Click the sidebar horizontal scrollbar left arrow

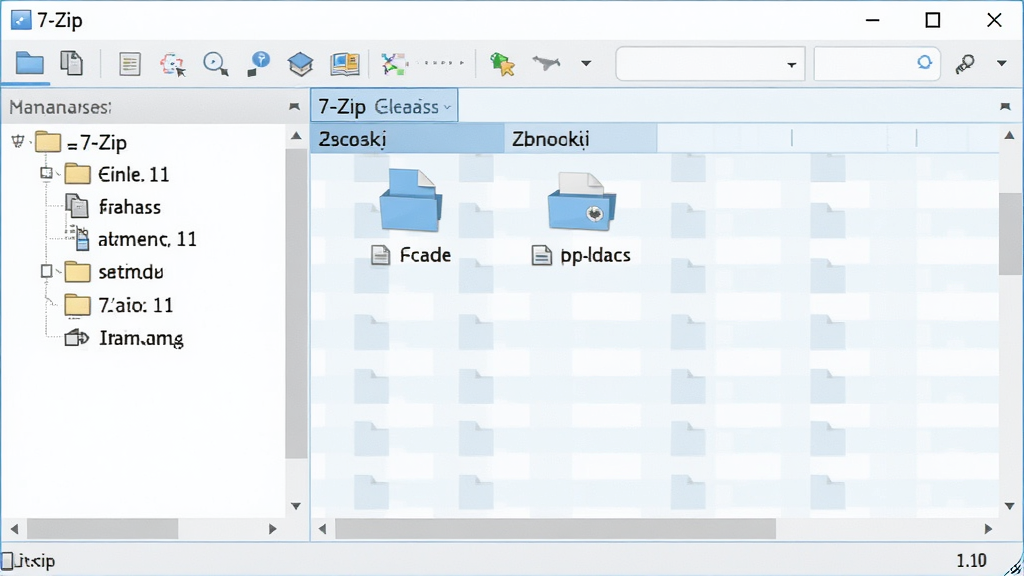[x=14, y=529]
